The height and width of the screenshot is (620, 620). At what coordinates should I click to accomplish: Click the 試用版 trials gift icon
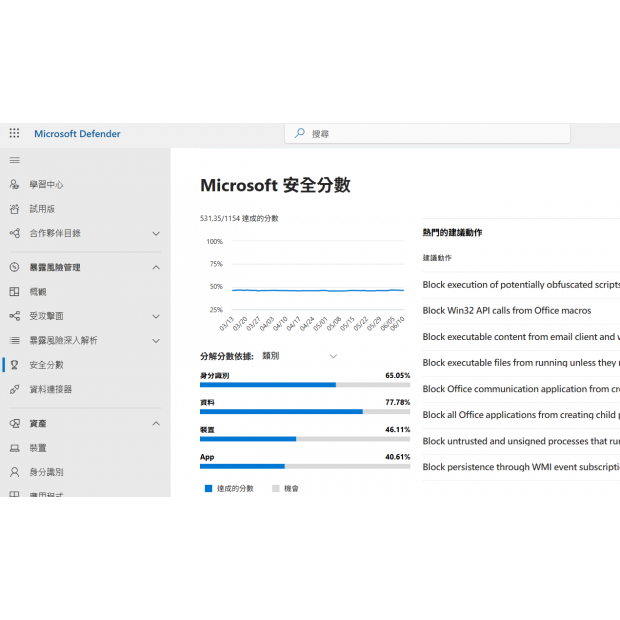pyautogui.click(x=14, y=209)
